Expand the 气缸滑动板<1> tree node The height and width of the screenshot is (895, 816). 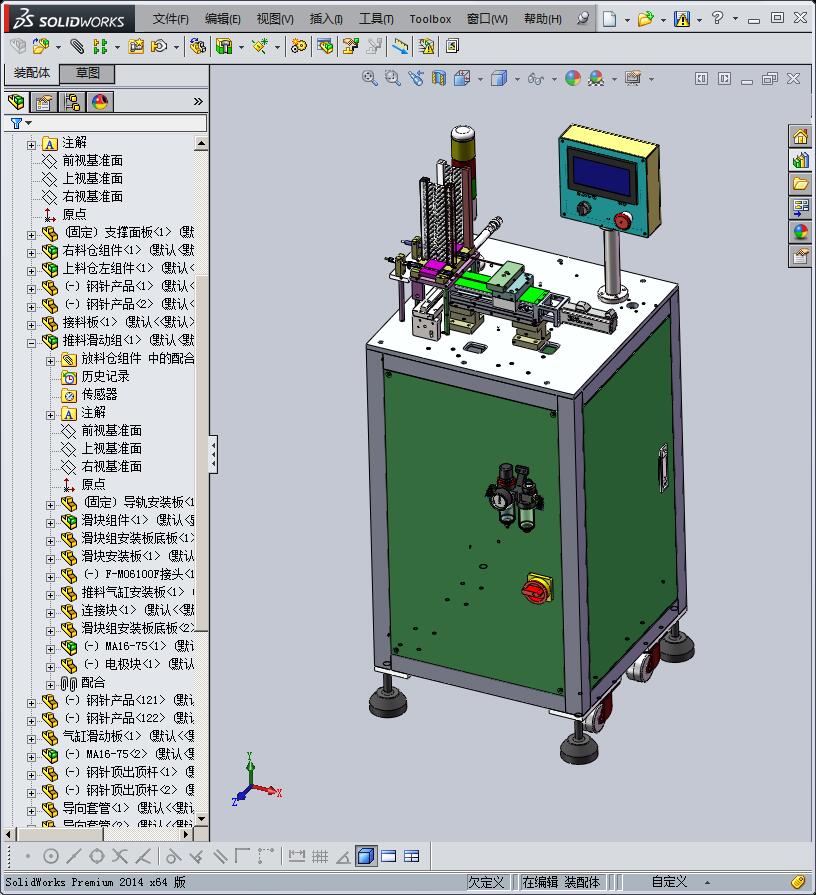coord(31,739)
